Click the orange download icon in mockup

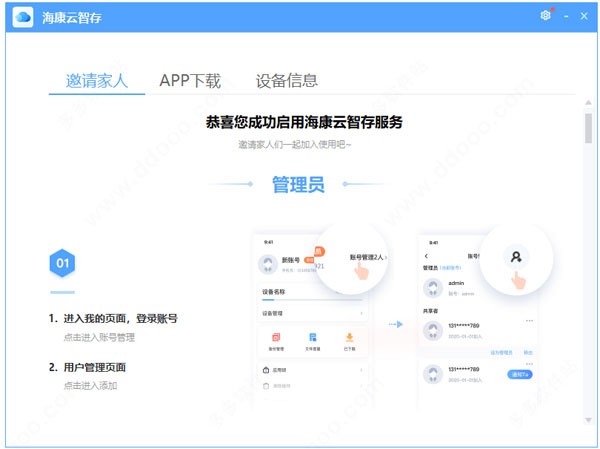(x=349, y=337)
